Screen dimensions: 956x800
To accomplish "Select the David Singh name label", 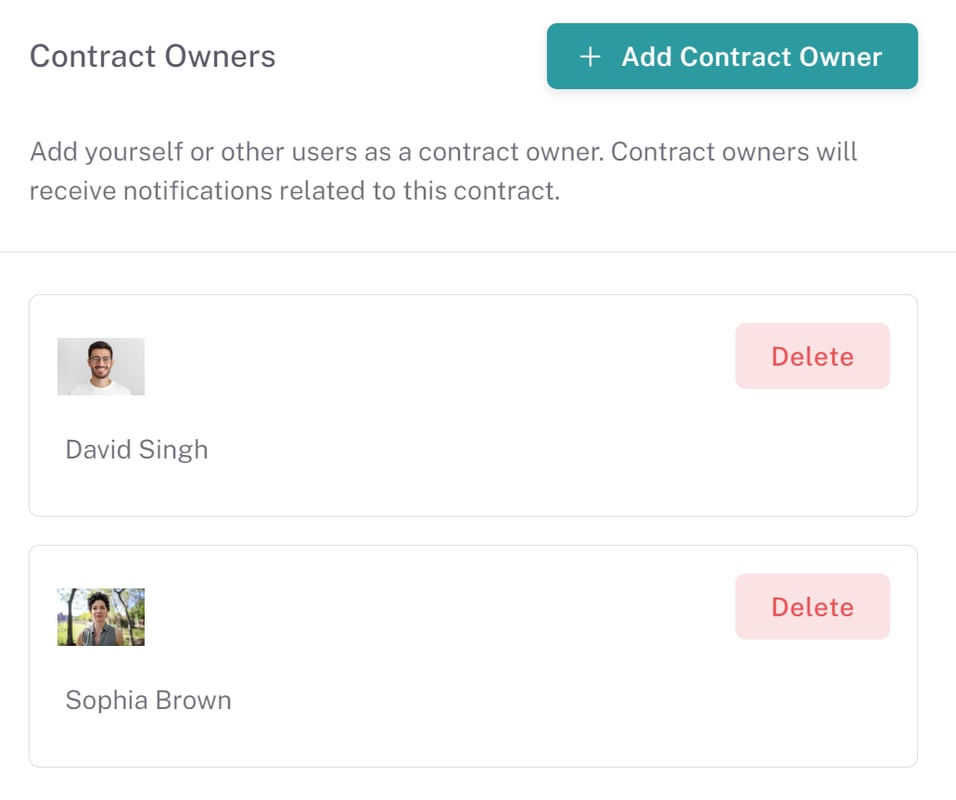I will (x=137, y=450).
